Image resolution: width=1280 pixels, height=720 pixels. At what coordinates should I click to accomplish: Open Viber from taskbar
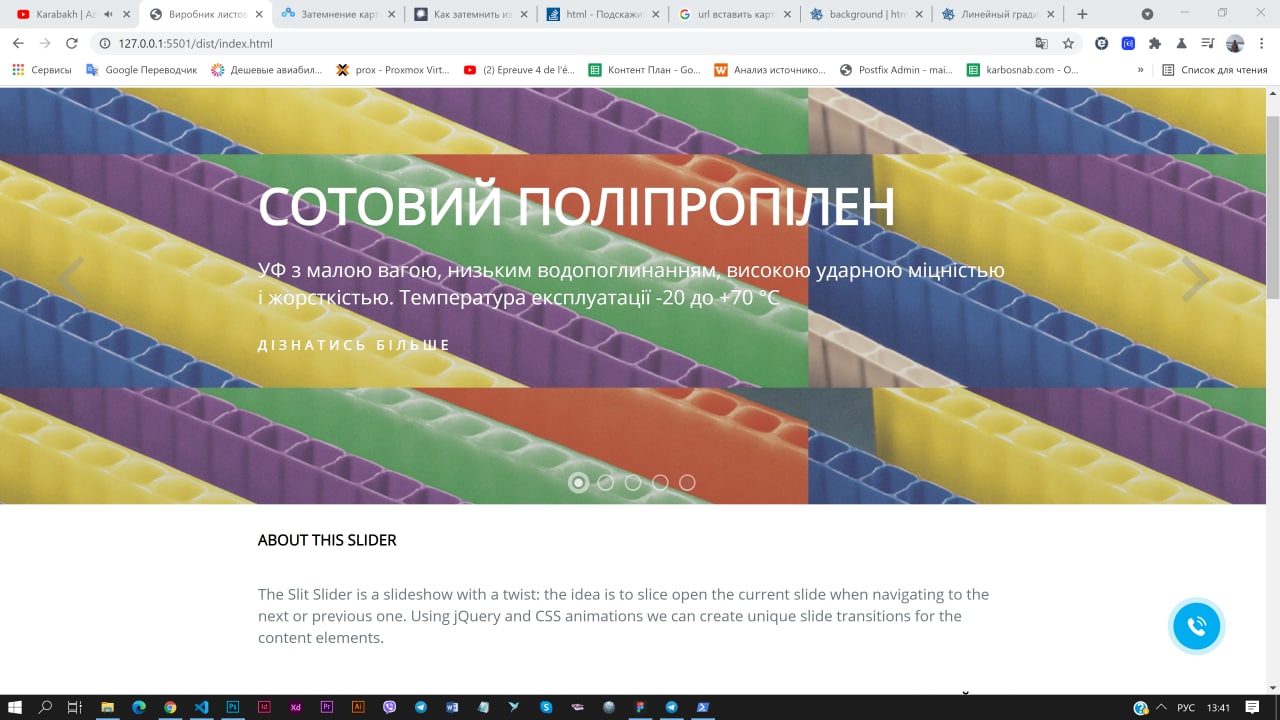click(389, 707)
